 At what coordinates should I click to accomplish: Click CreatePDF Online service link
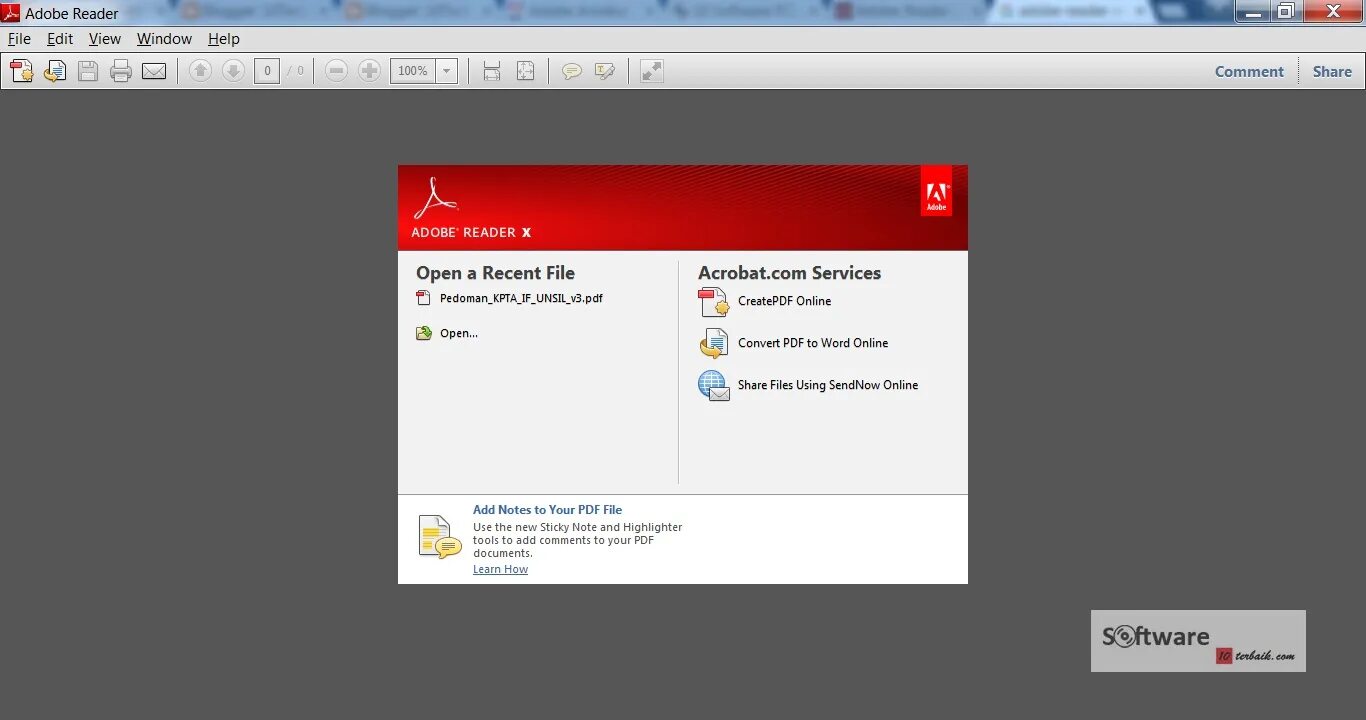click(x=784, y=301)
